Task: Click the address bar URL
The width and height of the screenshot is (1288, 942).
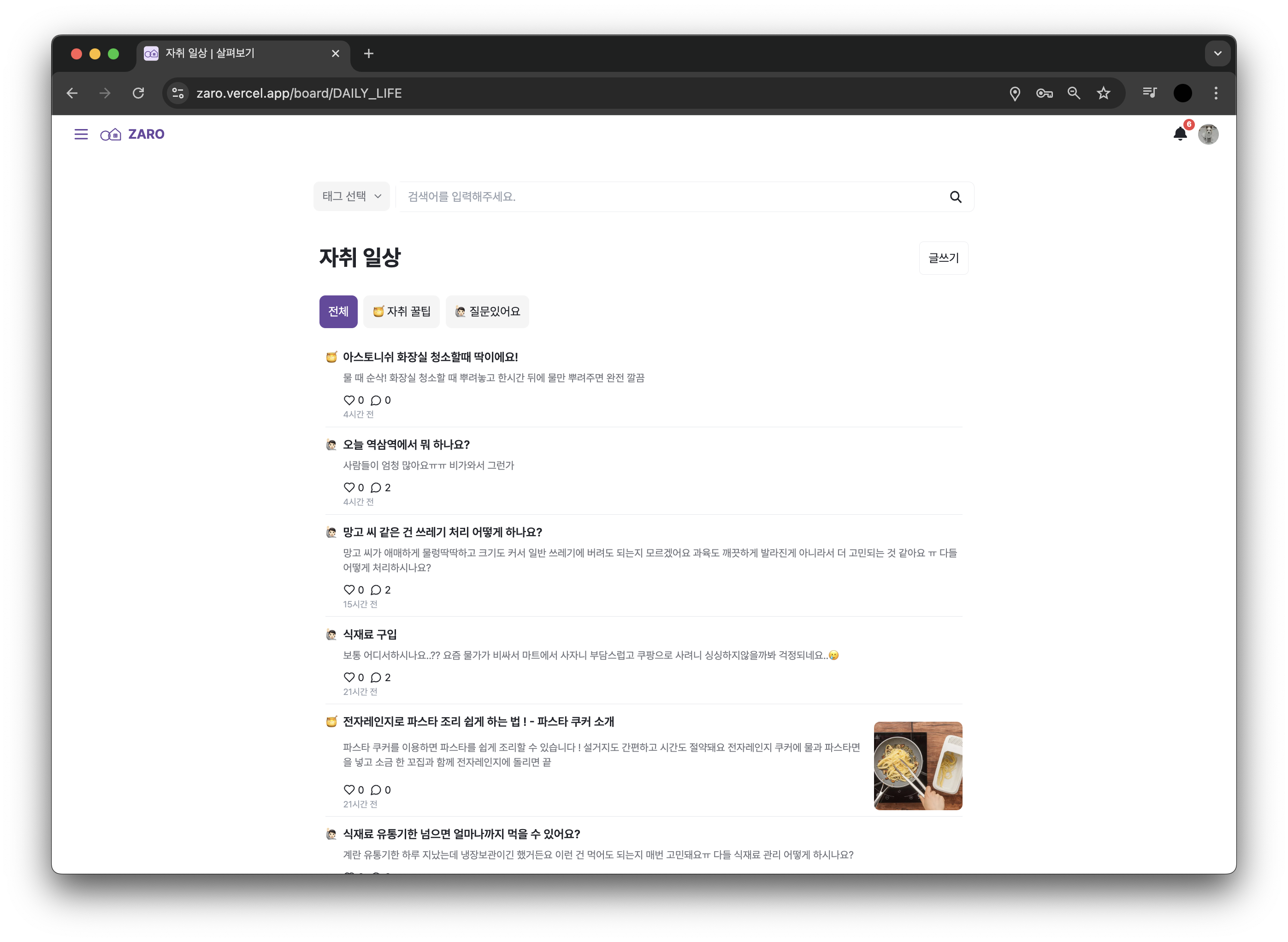Action: tap(299, 93)
